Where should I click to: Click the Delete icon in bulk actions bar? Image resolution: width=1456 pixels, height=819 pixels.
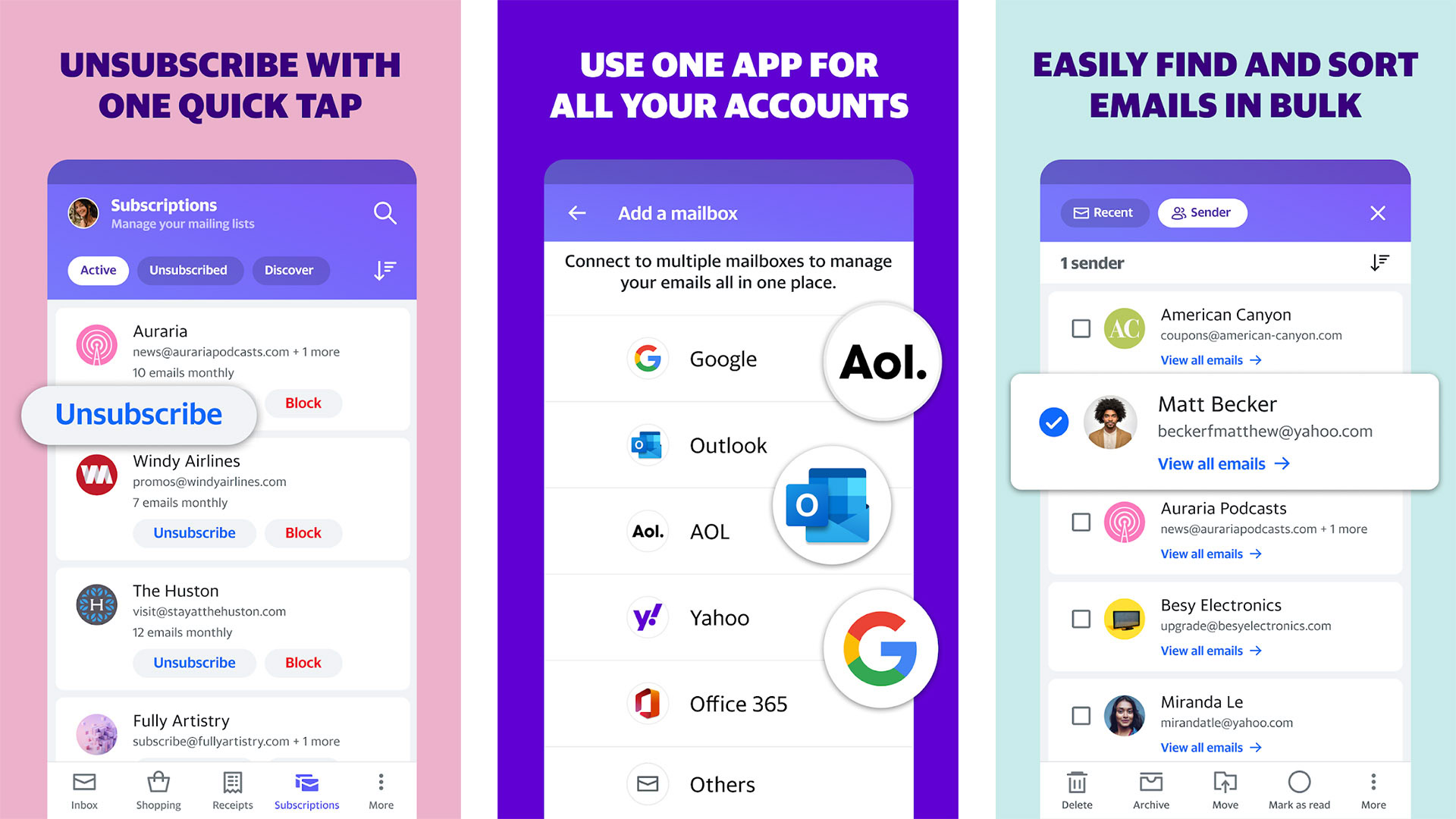(1075, 785)
